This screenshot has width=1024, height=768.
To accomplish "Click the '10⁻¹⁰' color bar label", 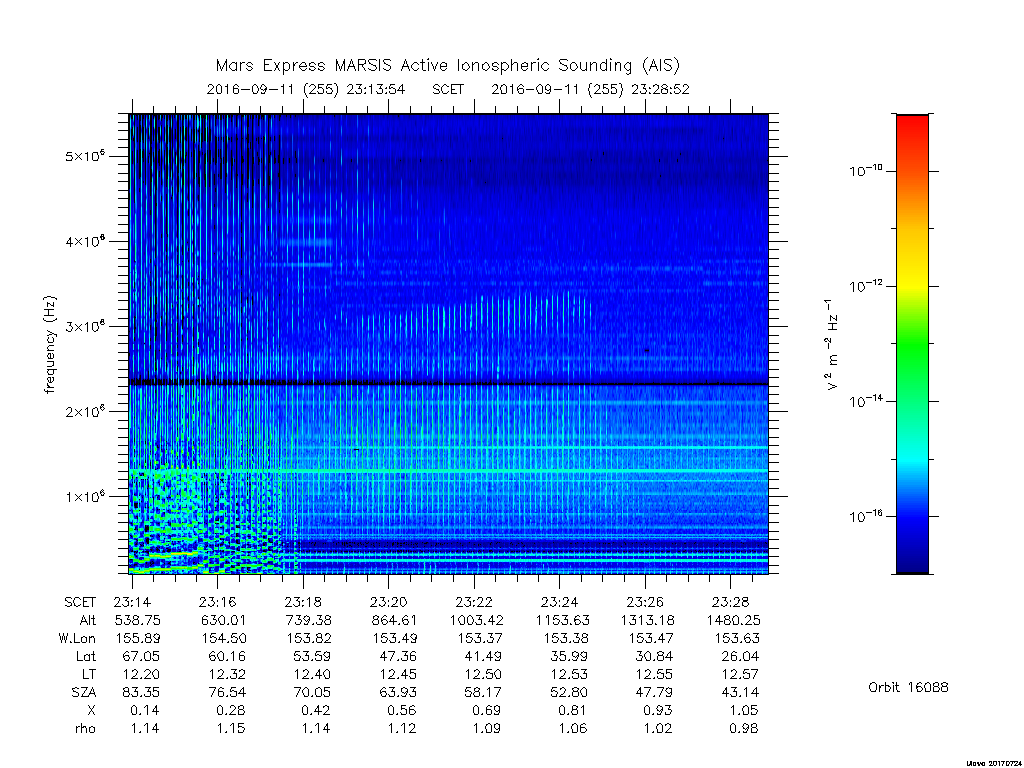I will point(865,171).
